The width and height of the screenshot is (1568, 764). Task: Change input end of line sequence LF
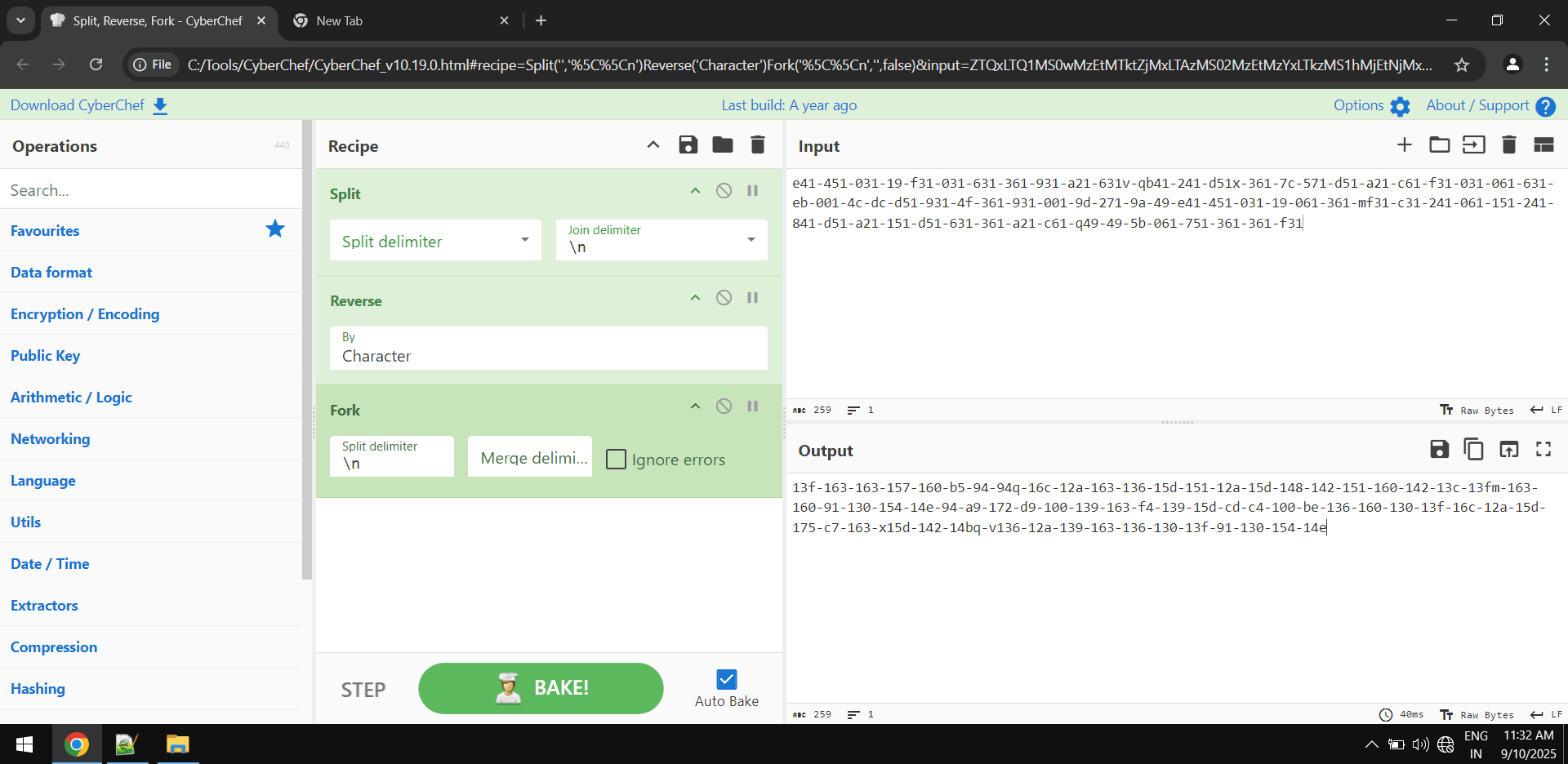(x=1546, y=410)
